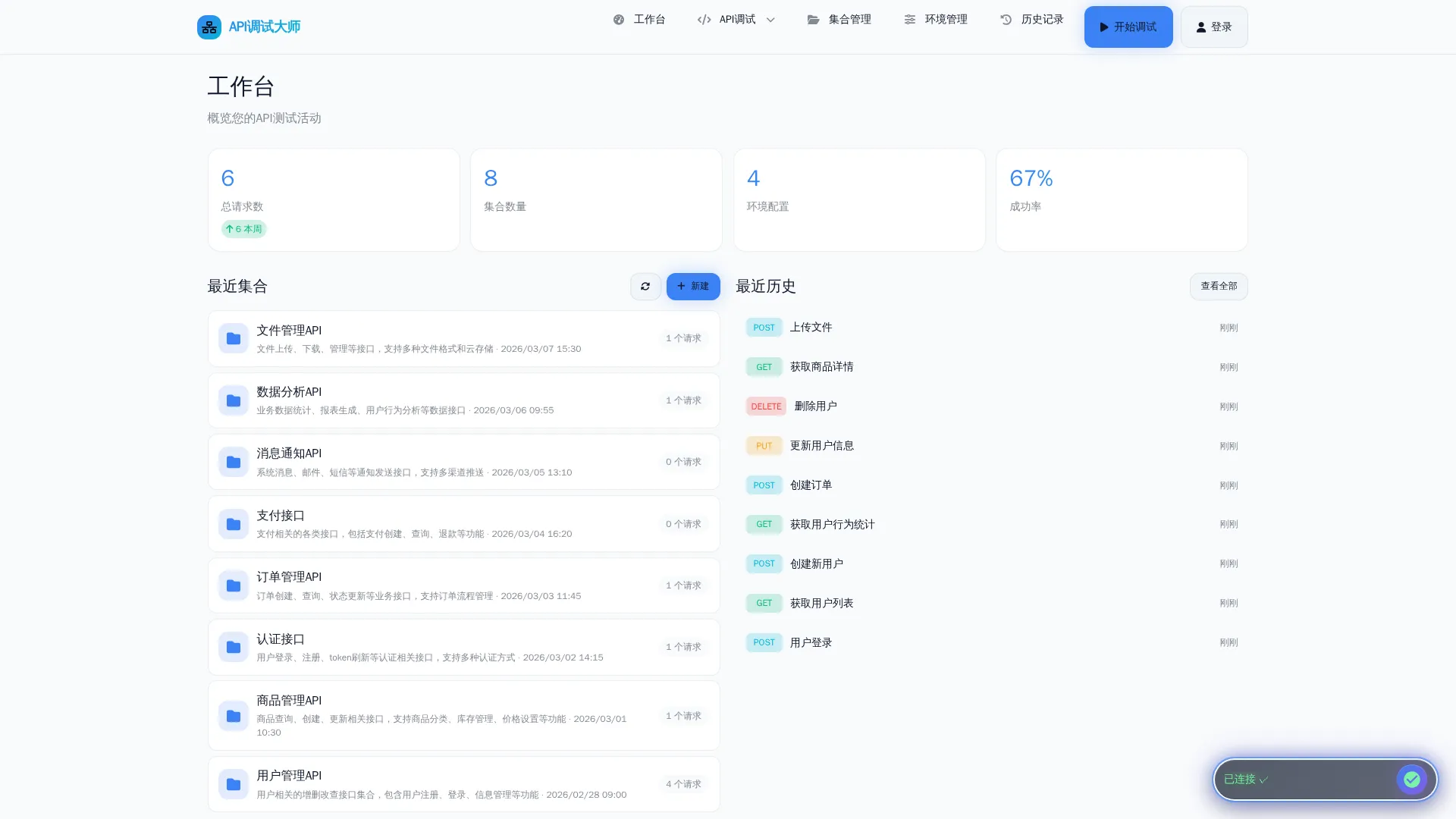1456x819 pixels.
Task: Click the folder icon for 认证接口
Action: pos(234,648)
